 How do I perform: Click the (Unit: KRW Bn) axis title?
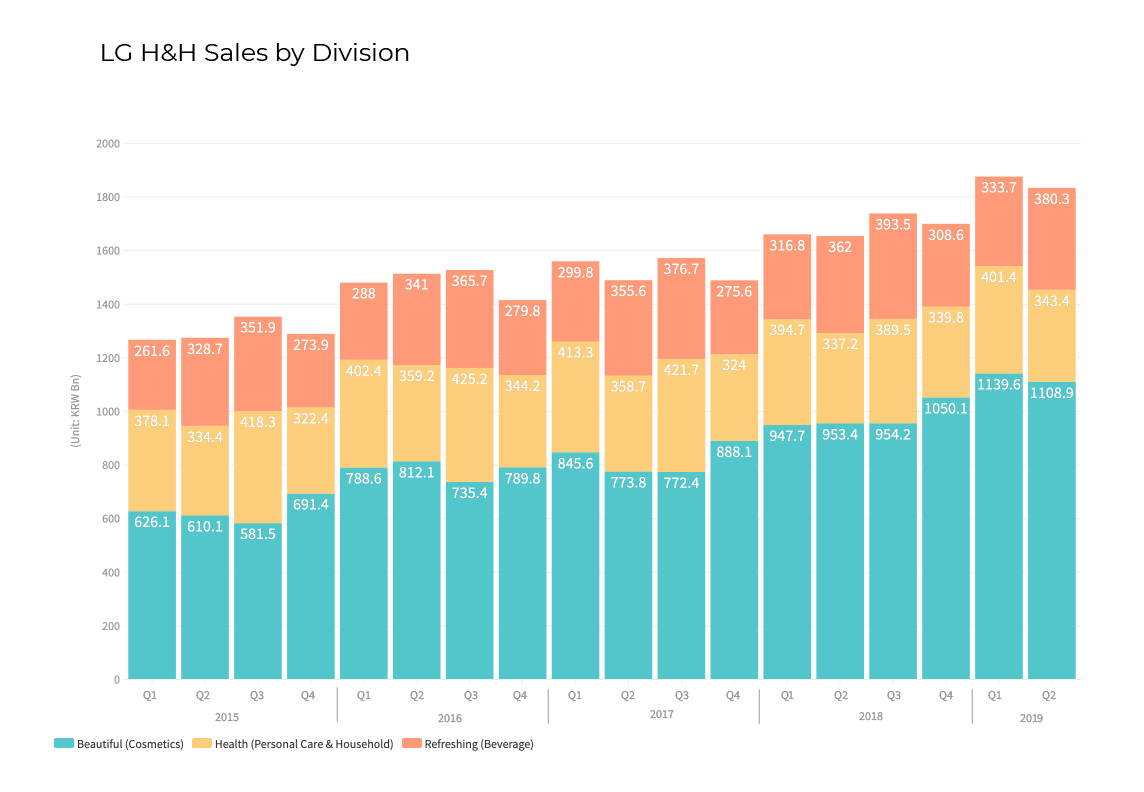[75, 411]
